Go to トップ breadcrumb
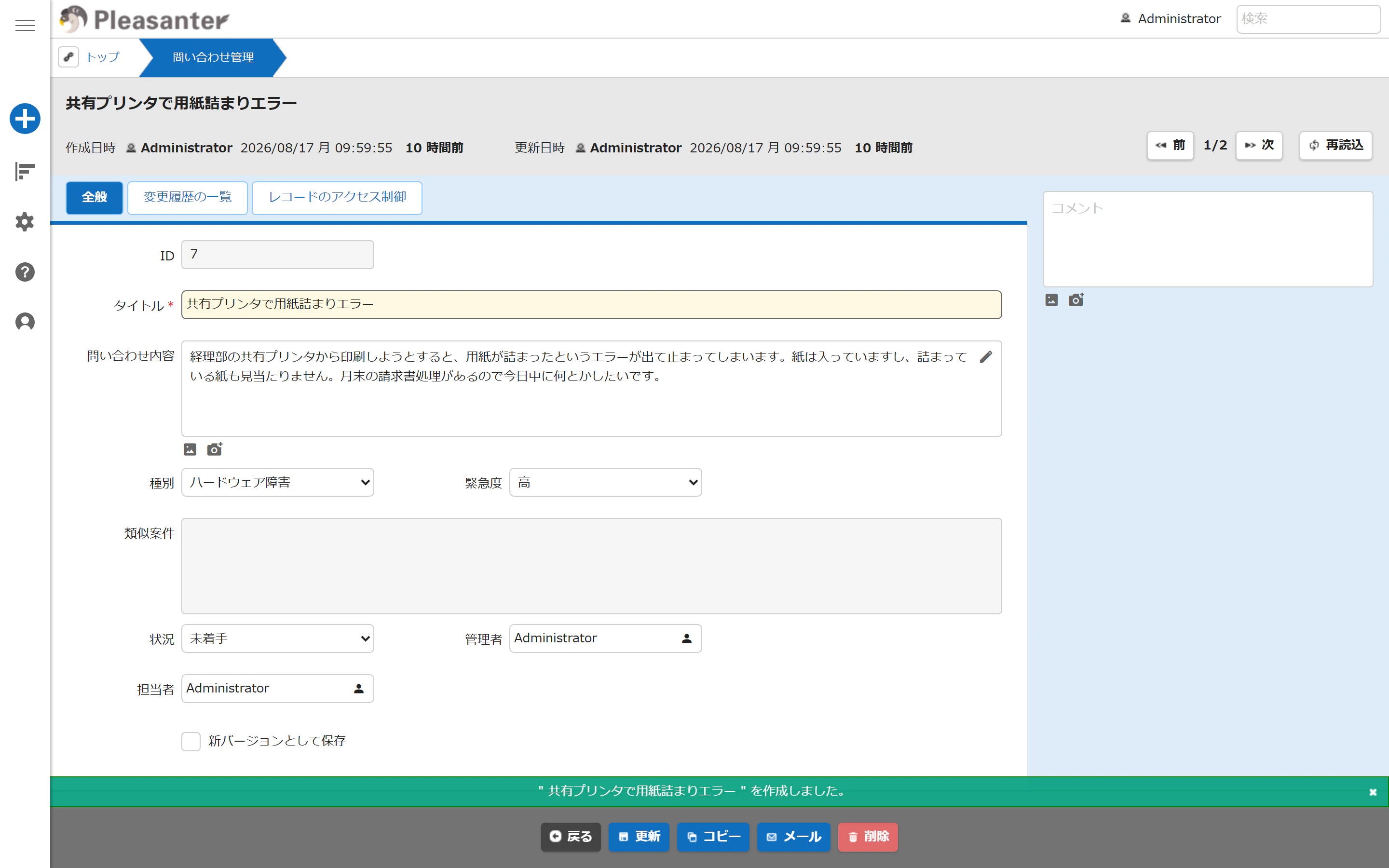 pos(103,57)
